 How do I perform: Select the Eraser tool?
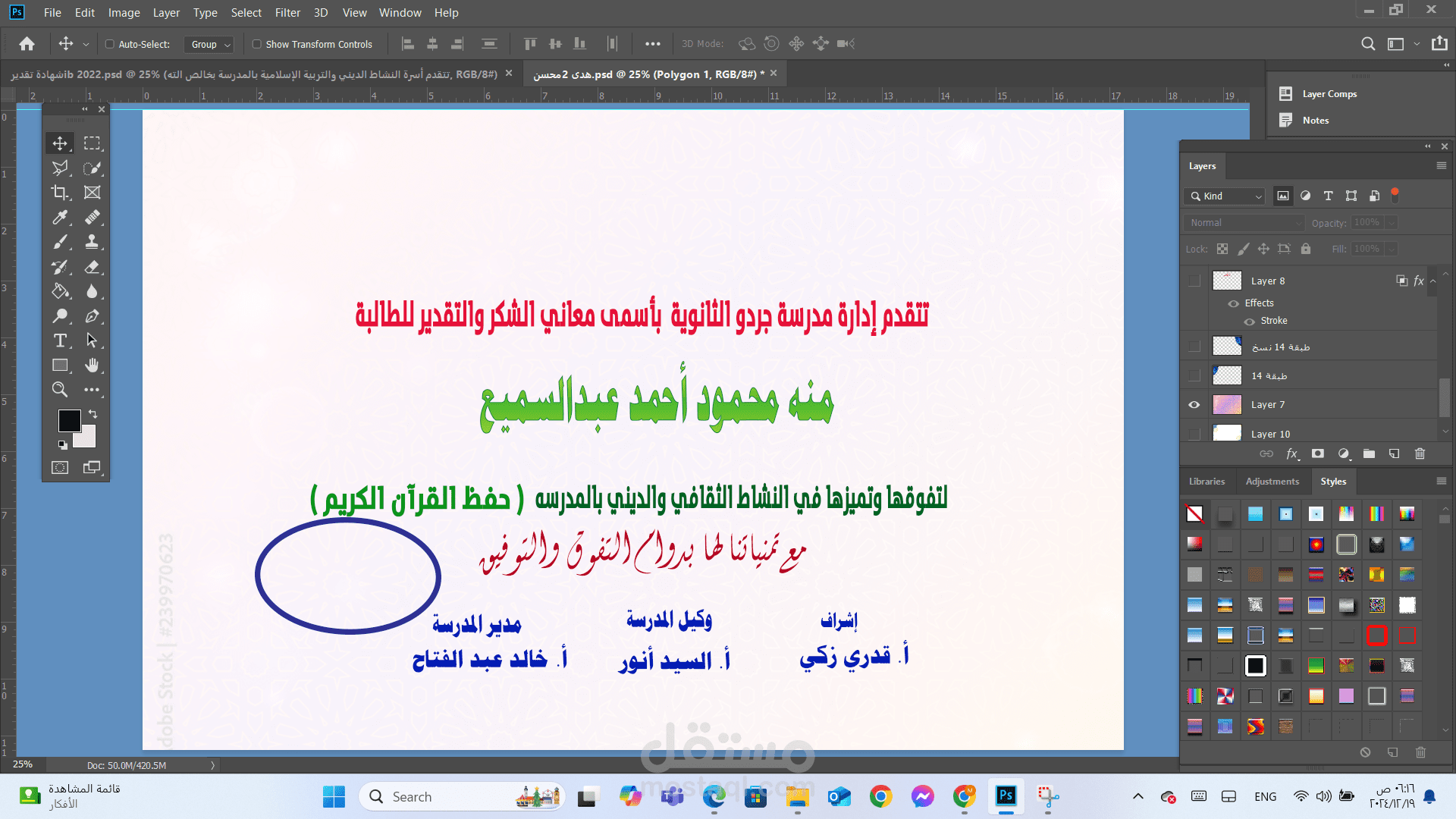(92, 267)
